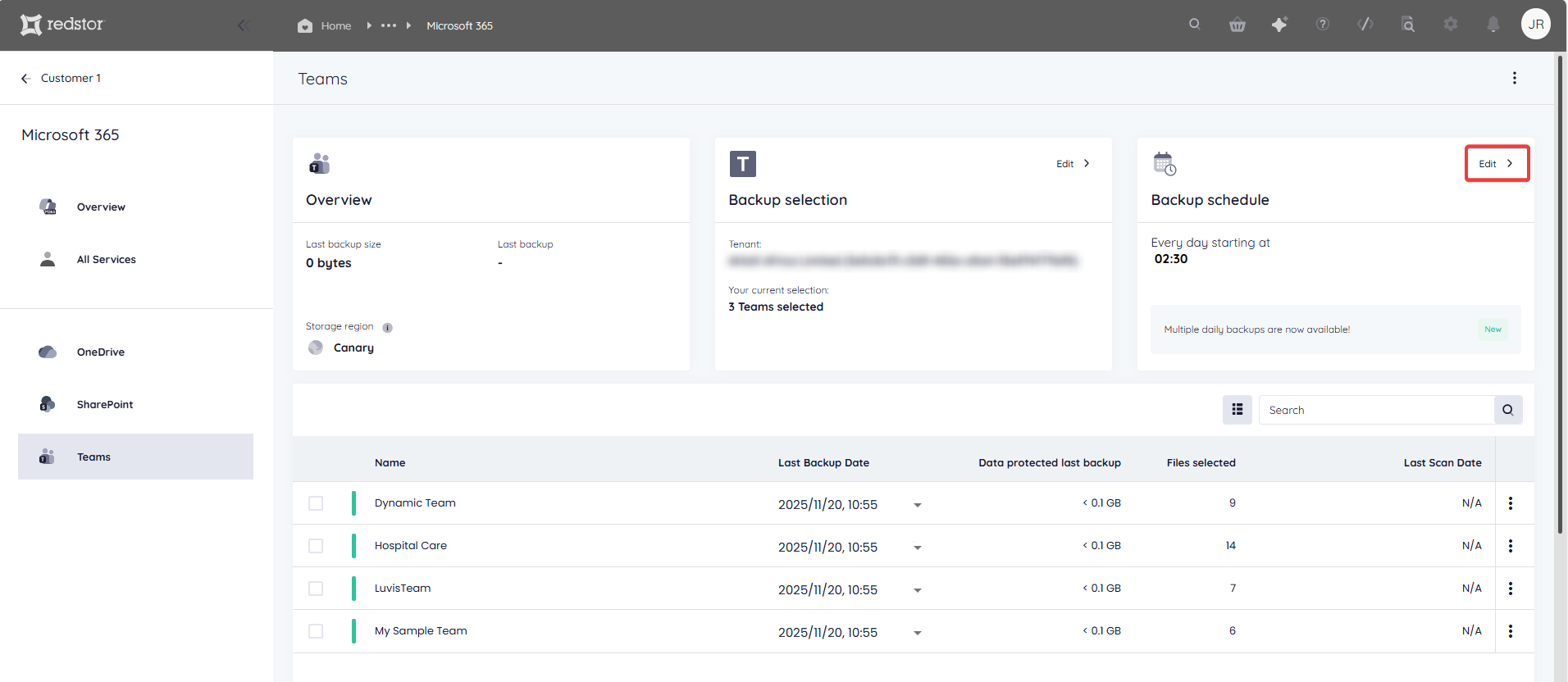The image size is (1568, 682).
Task: Select the LuvisTeam name
Action: click(403, 588)
